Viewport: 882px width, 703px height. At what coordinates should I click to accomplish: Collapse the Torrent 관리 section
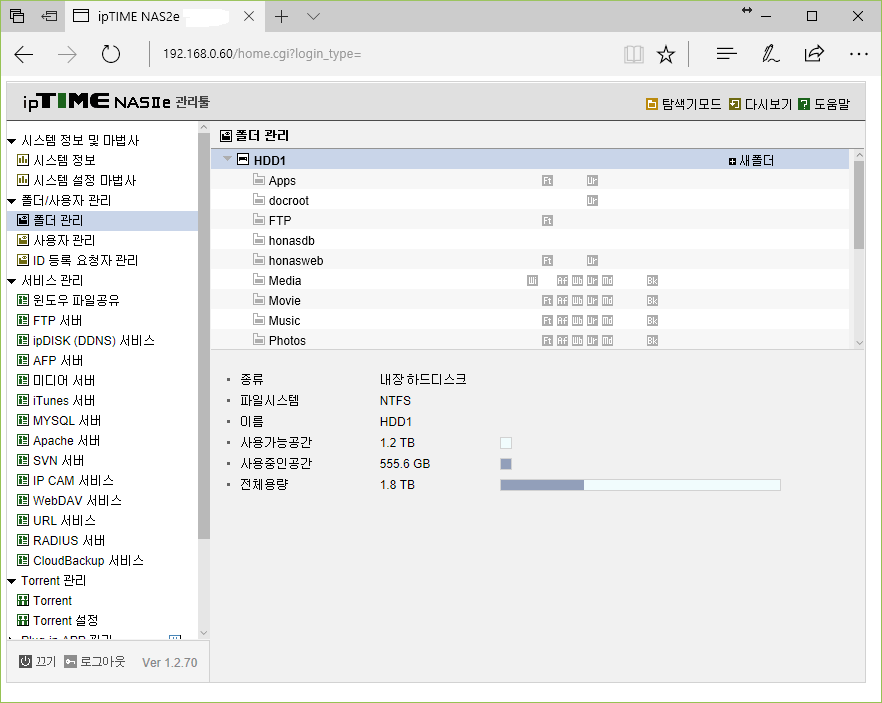[11, 581]
